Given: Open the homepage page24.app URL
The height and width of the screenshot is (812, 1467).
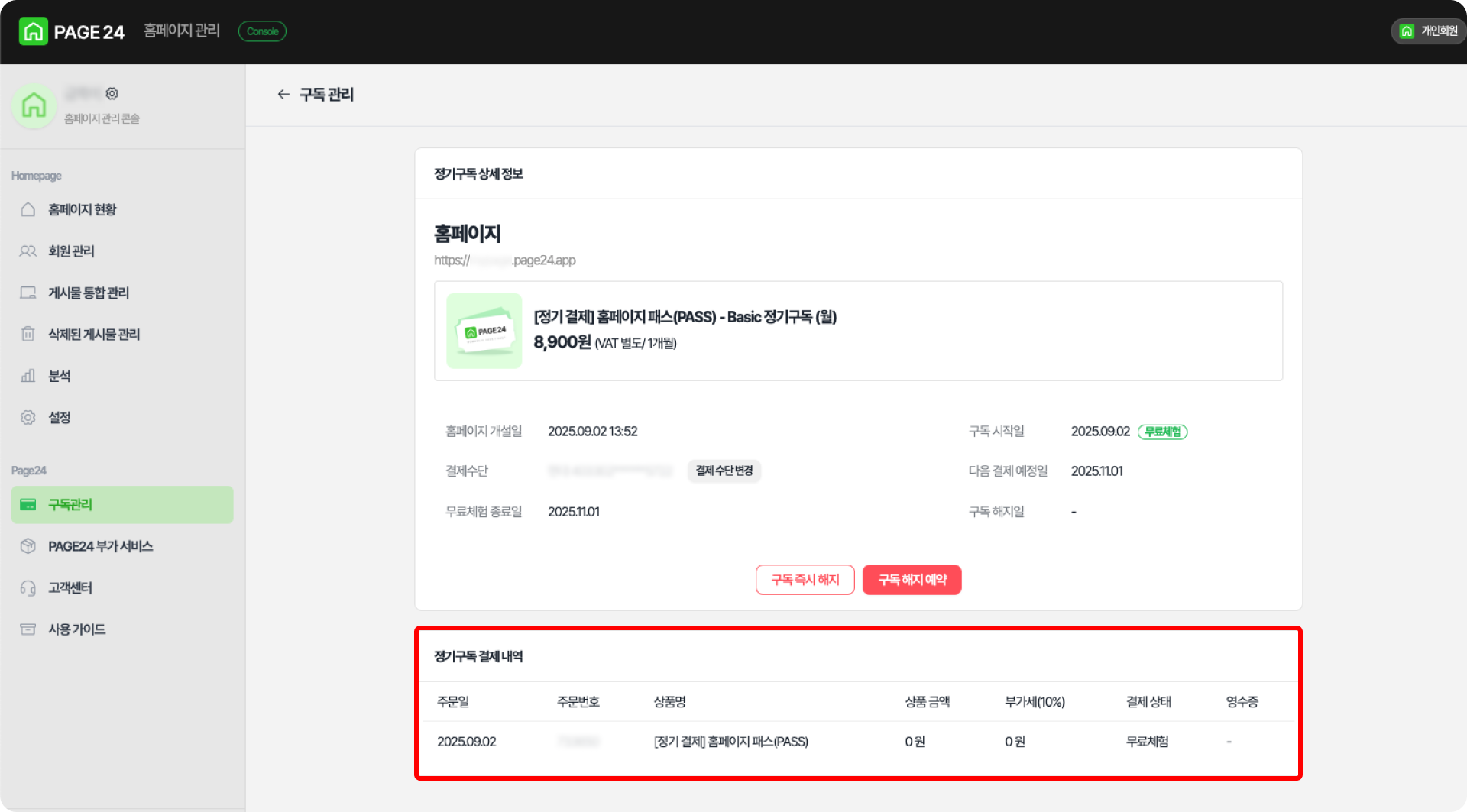Looking at the screenshot, I should [x=505, y=260].
